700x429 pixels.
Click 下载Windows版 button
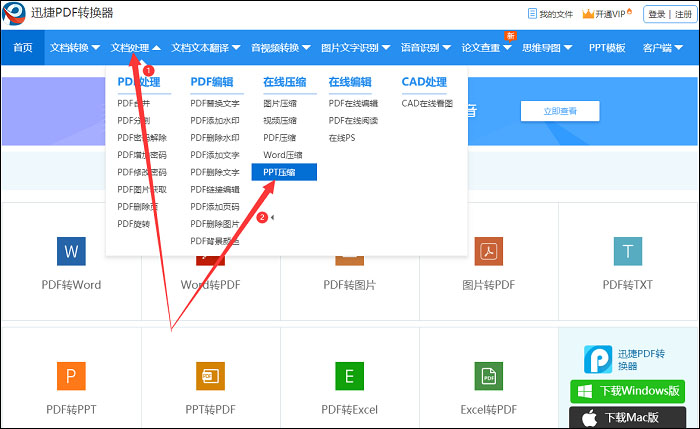click(627, 392)
